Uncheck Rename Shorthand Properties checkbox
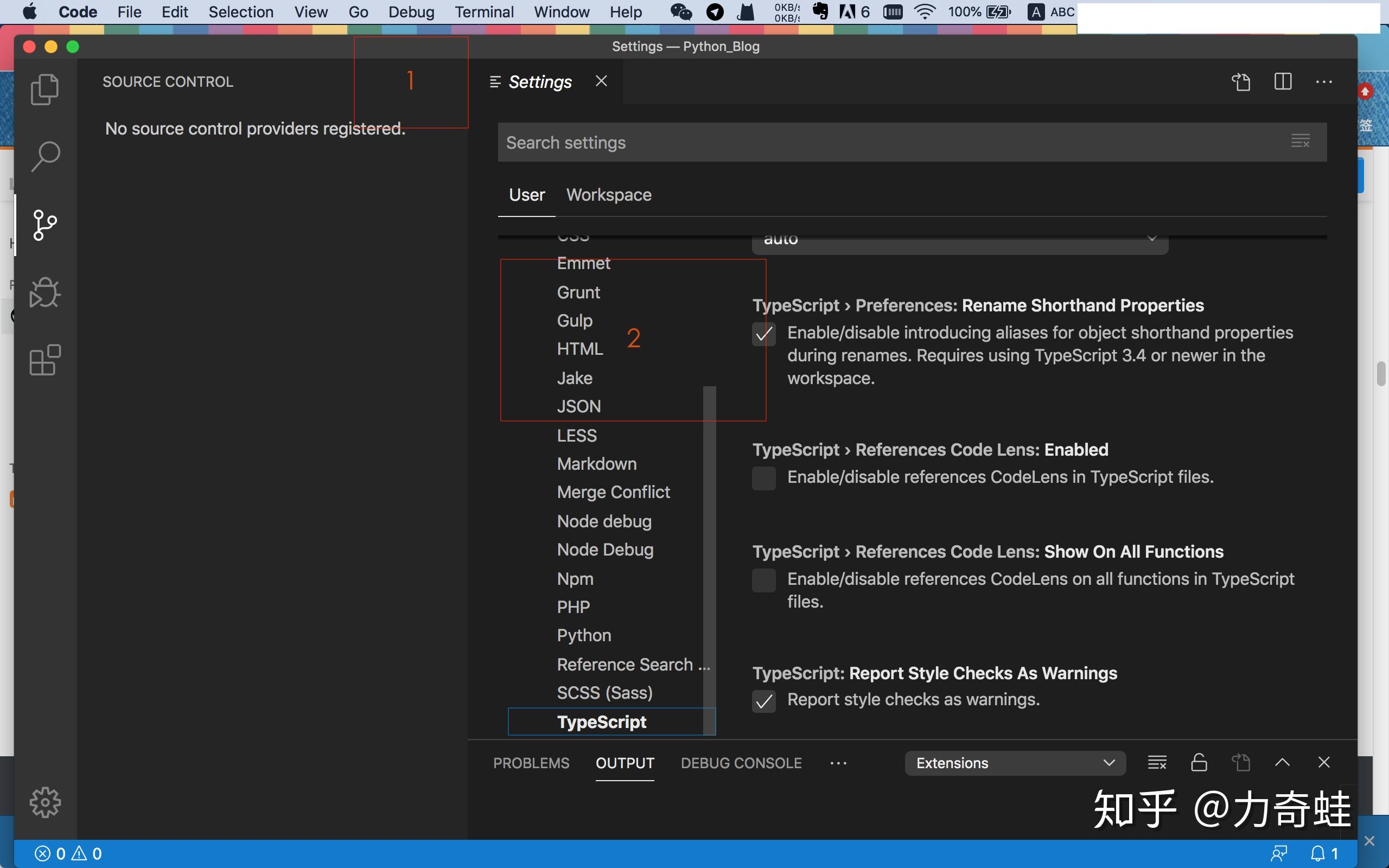 pos(763,334)
